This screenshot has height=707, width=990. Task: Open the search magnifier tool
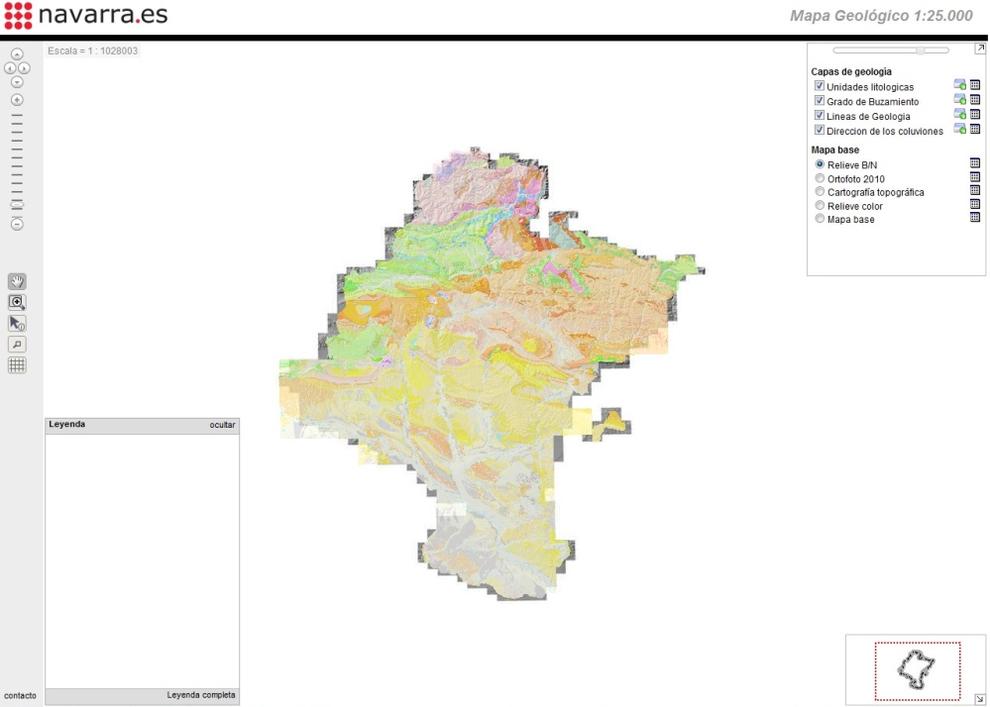click(15, 343)
